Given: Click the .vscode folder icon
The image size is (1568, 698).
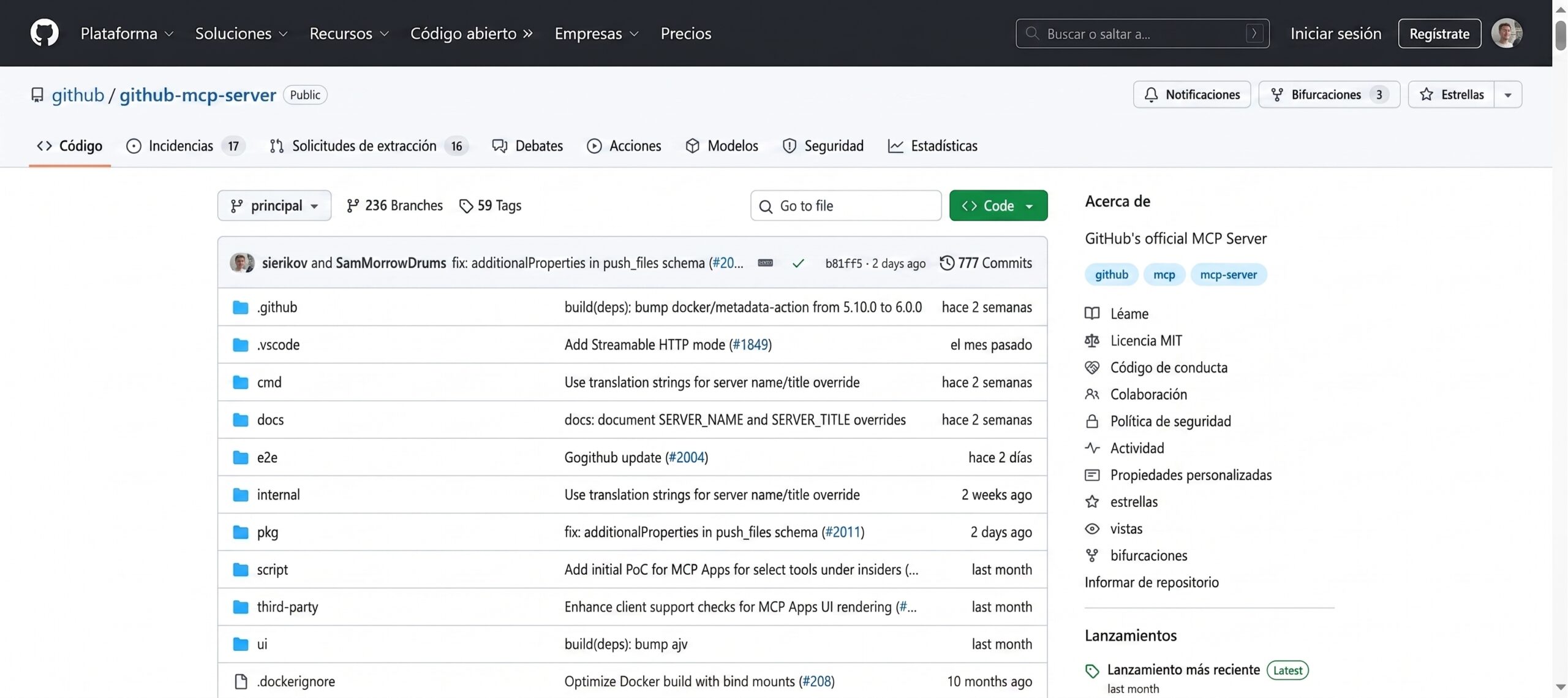Looking at the screenshot, I should point(241,344).
